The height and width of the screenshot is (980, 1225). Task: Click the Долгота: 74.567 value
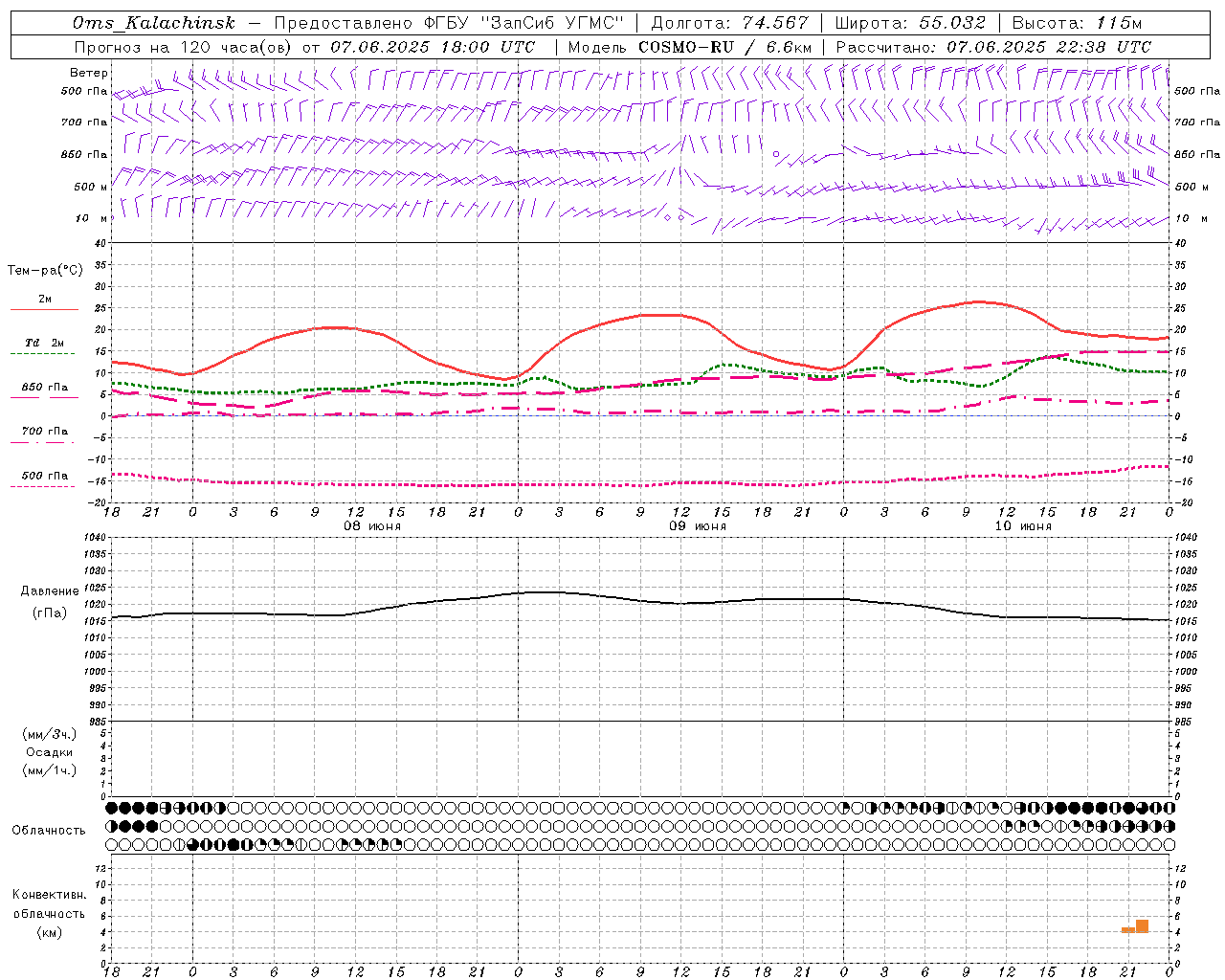(729, 23)
